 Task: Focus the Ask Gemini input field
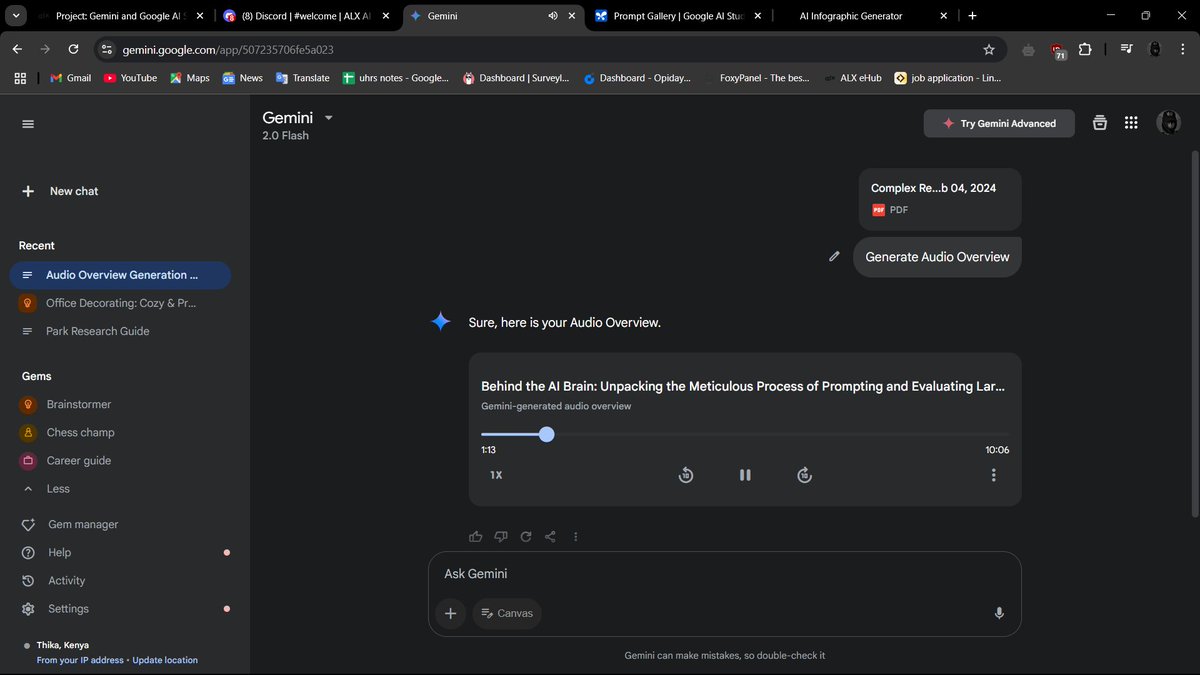click(724, 574)
